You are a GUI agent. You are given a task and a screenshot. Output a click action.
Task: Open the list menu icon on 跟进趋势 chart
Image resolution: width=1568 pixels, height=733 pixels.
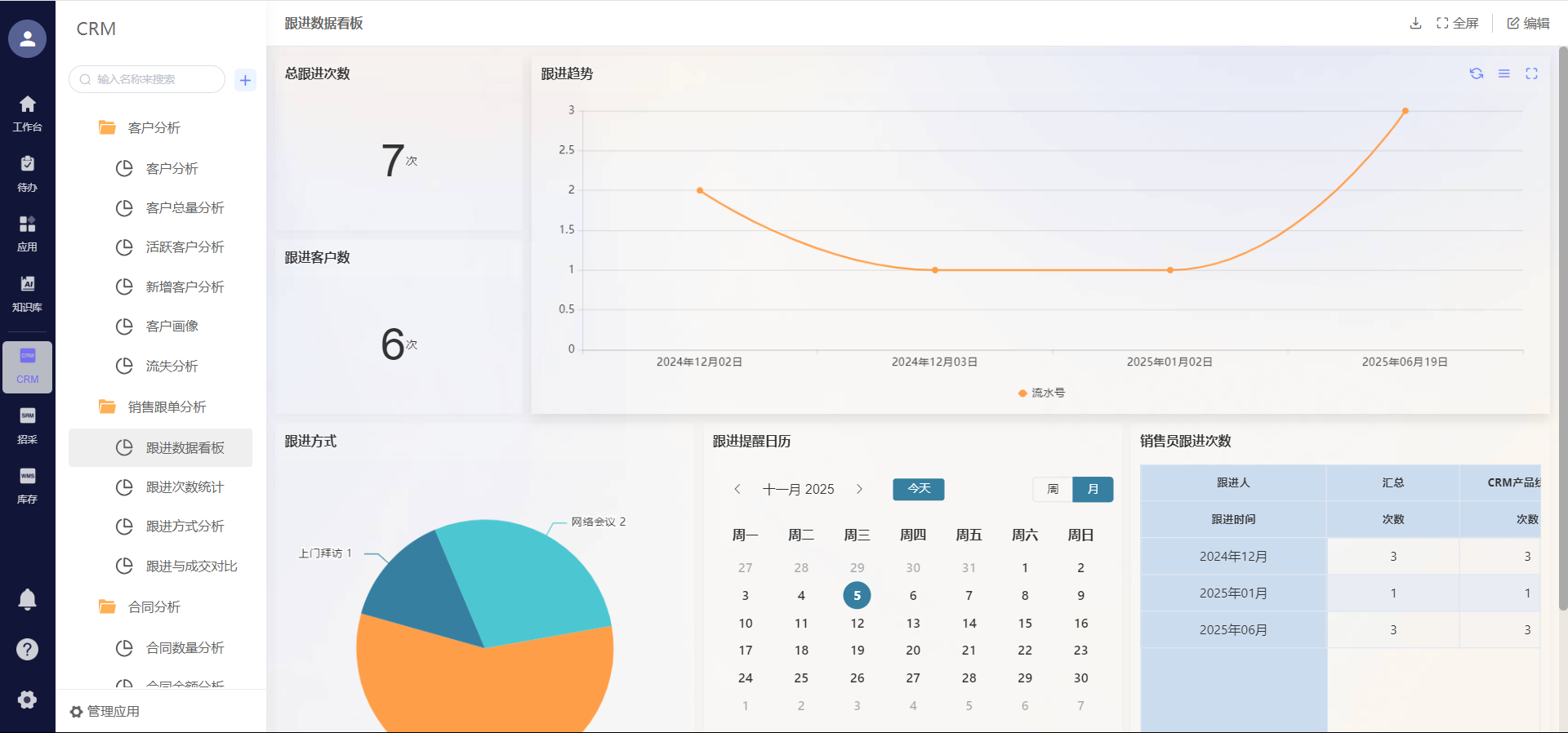(x=1503, y=73)
